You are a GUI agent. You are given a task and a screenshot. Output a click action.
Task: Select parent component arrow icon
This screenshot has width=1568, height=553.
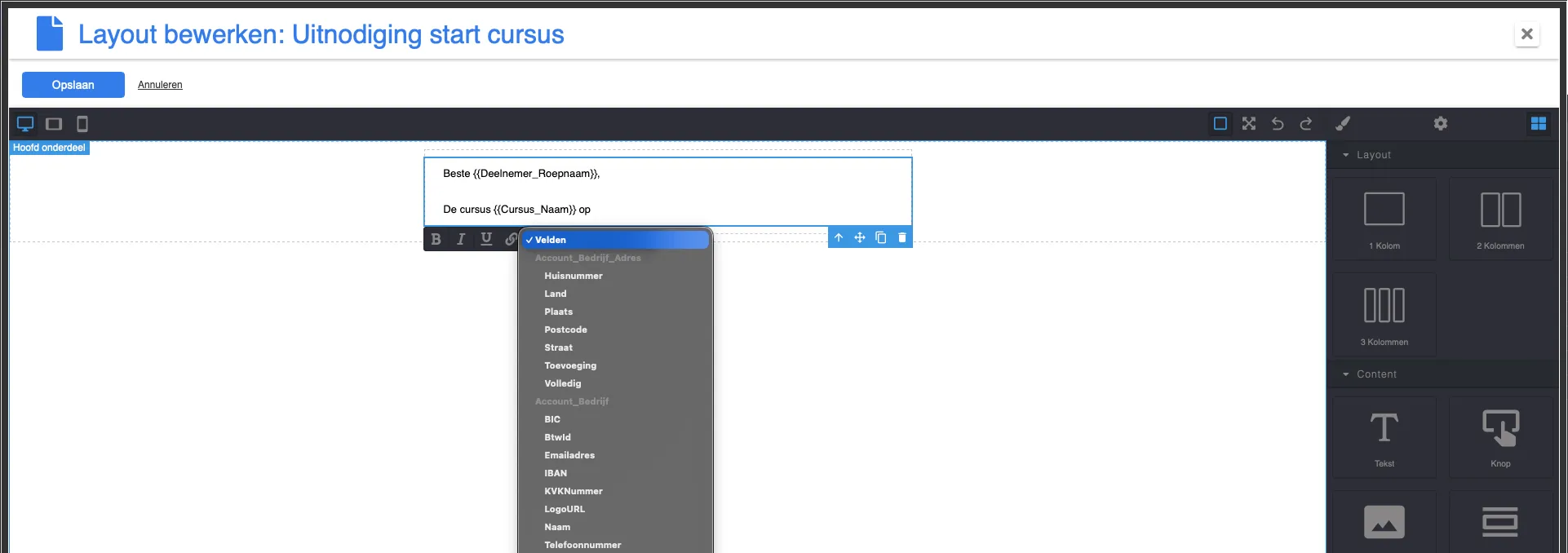coord(839,237)
